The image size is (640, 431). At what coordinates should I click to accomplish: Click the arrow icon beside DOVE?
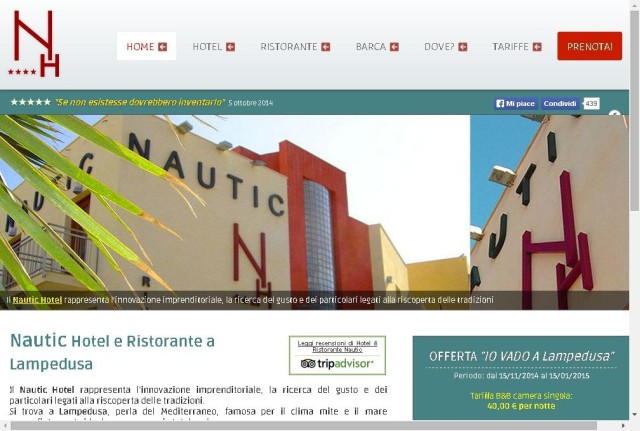tap(463, 47)
